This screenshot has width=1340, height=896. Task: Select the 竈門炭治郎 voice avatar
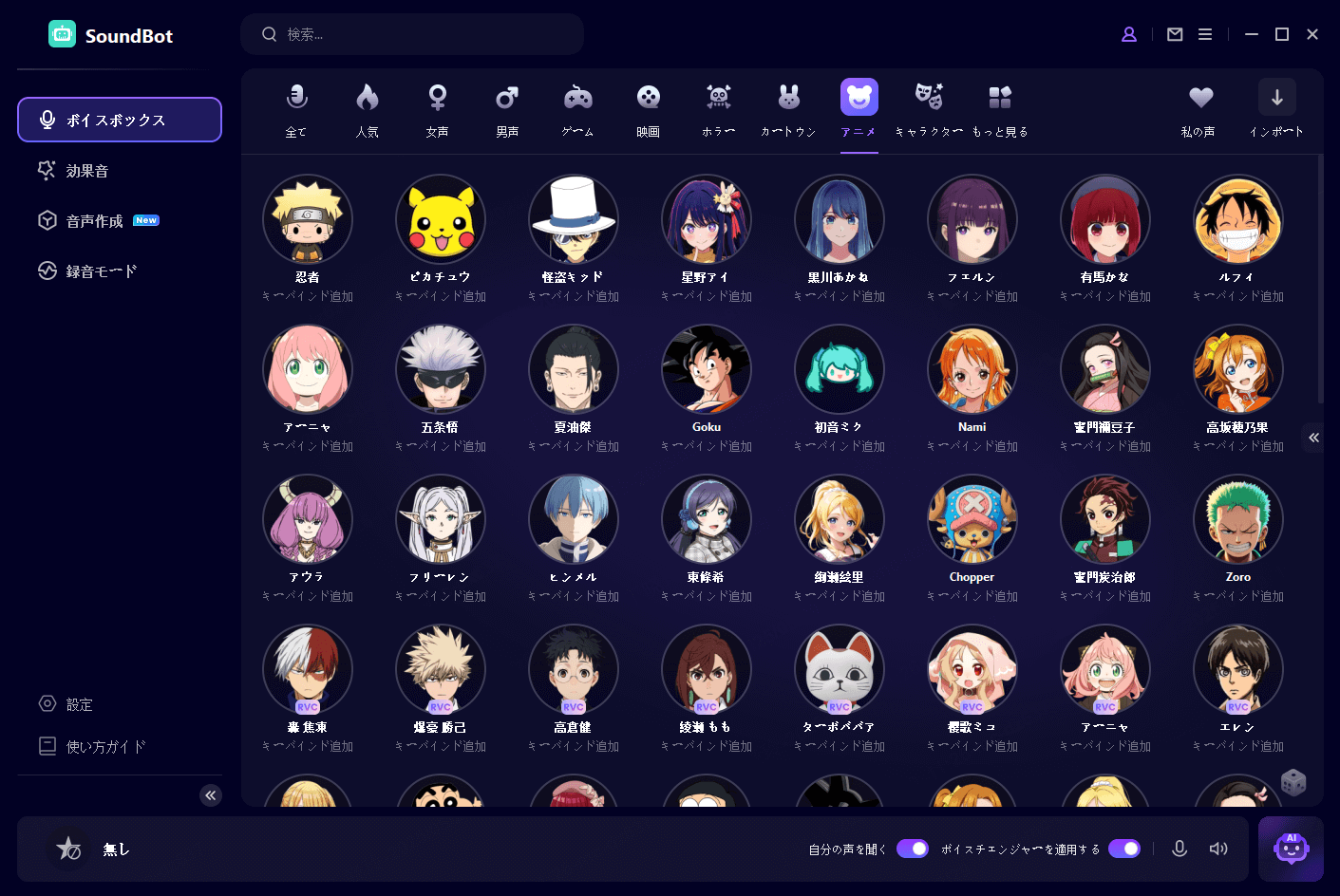click(x=1105, y=519)
